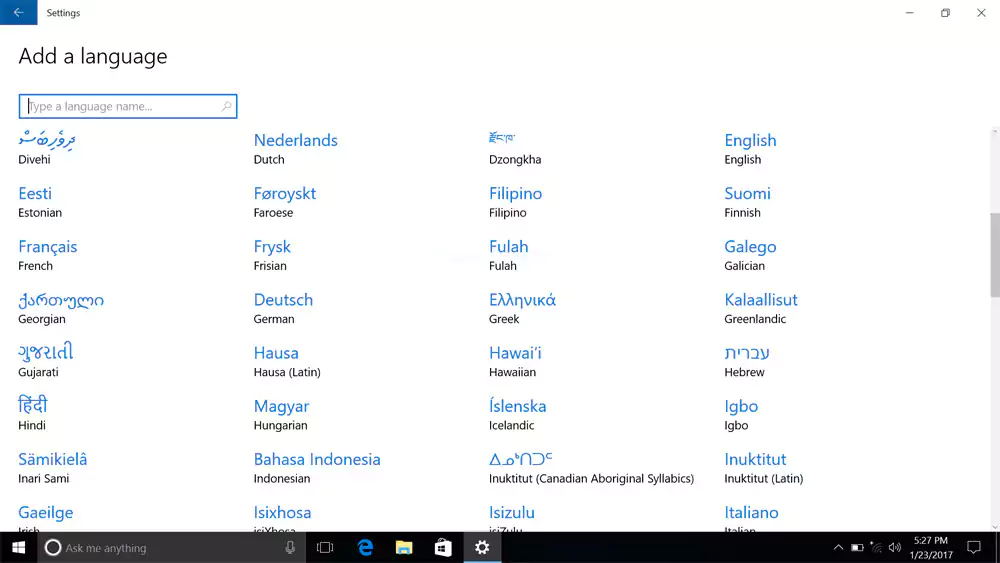Open the Windows Start menu
Screen dimensions: 1000x563
(18, 547)
